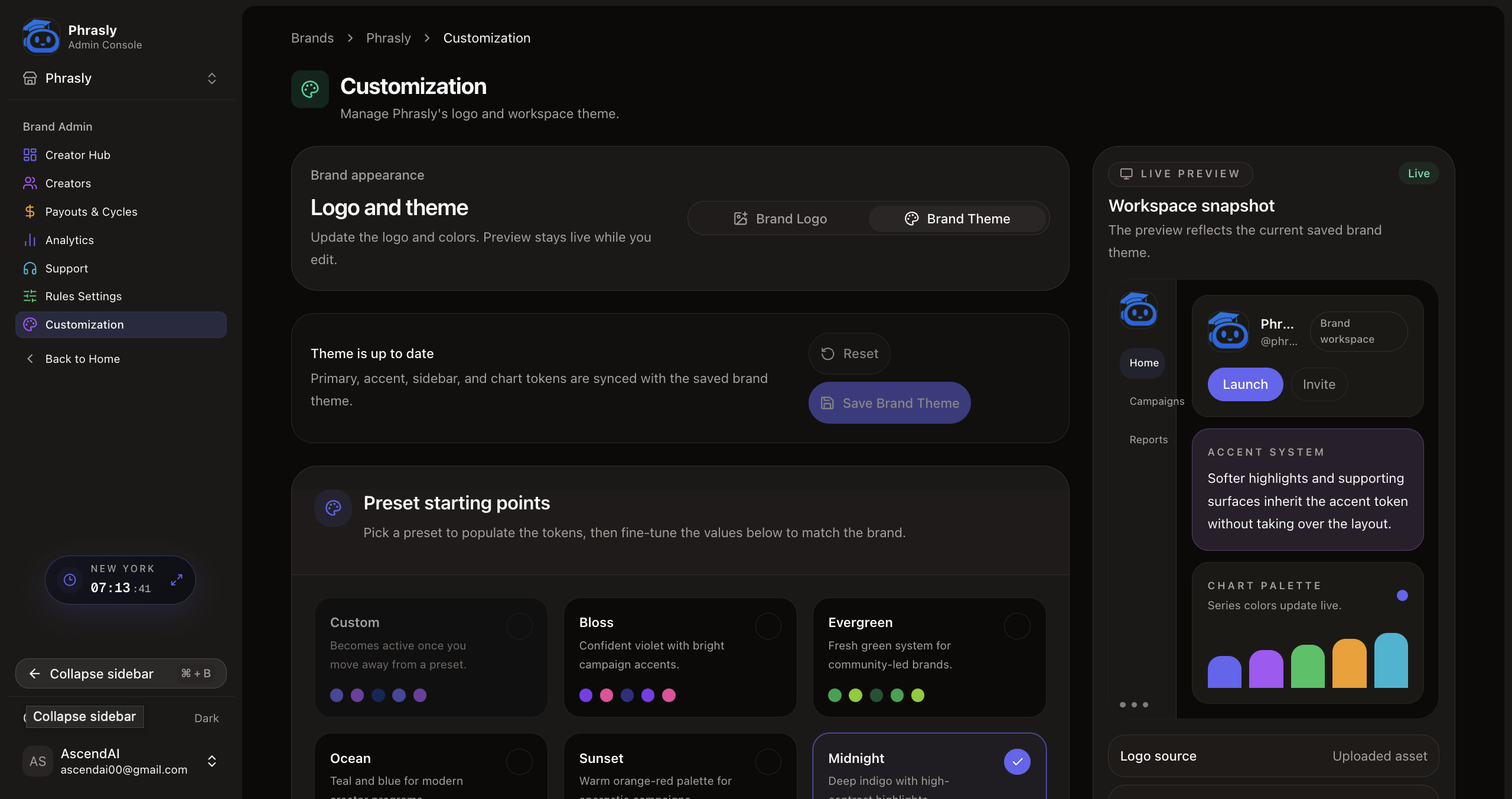Screen dimensions: 1512x799
Task: Click the Phrasly robot logo in sidebar header
Action: 41,37
